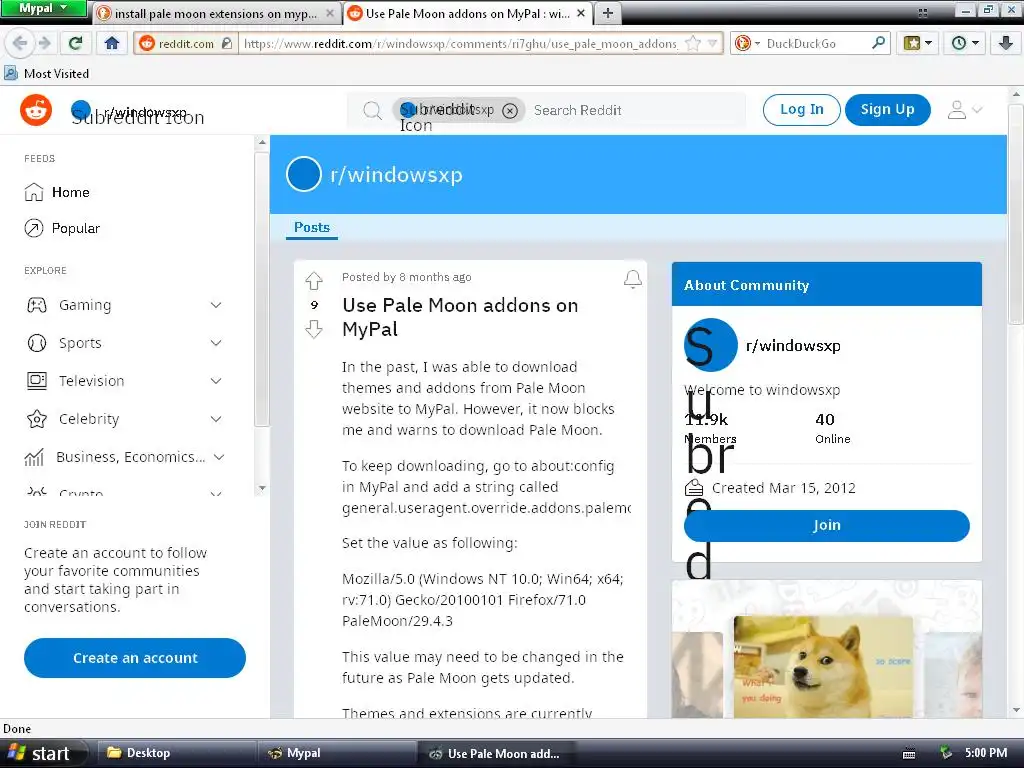Expand the Gaming category
The height and width of the screenshot is (768, 1024).
216,305
